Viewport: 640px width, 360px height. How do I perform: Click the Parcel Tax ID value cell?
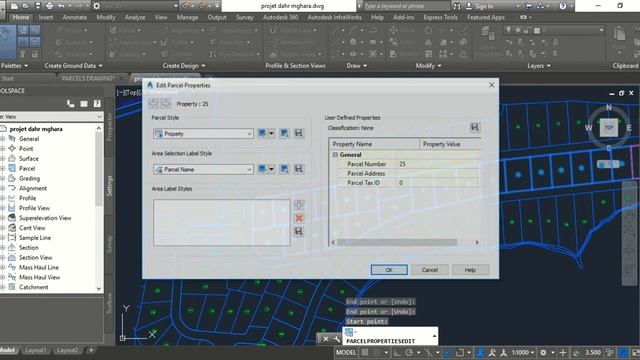click(x=438, y=183)
